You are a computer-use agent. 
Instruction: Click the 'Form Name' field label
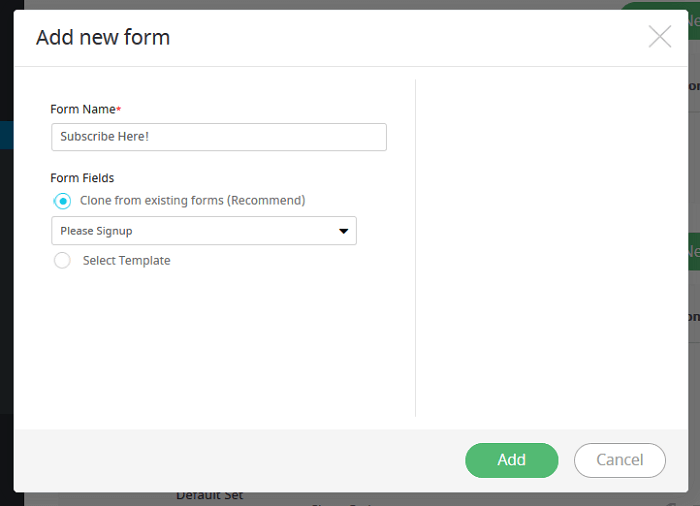click(x=83, y=109)
